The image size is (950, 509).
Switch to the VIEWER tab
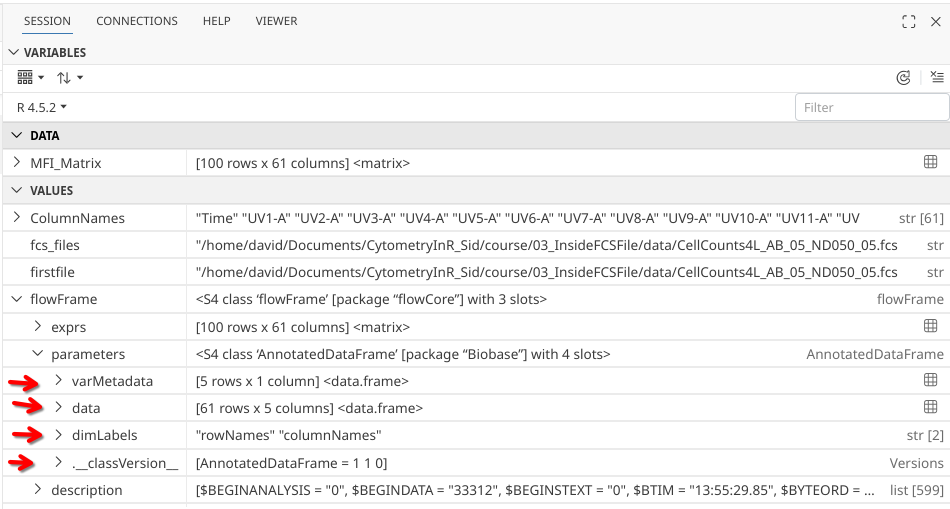[x=276, y=21]
